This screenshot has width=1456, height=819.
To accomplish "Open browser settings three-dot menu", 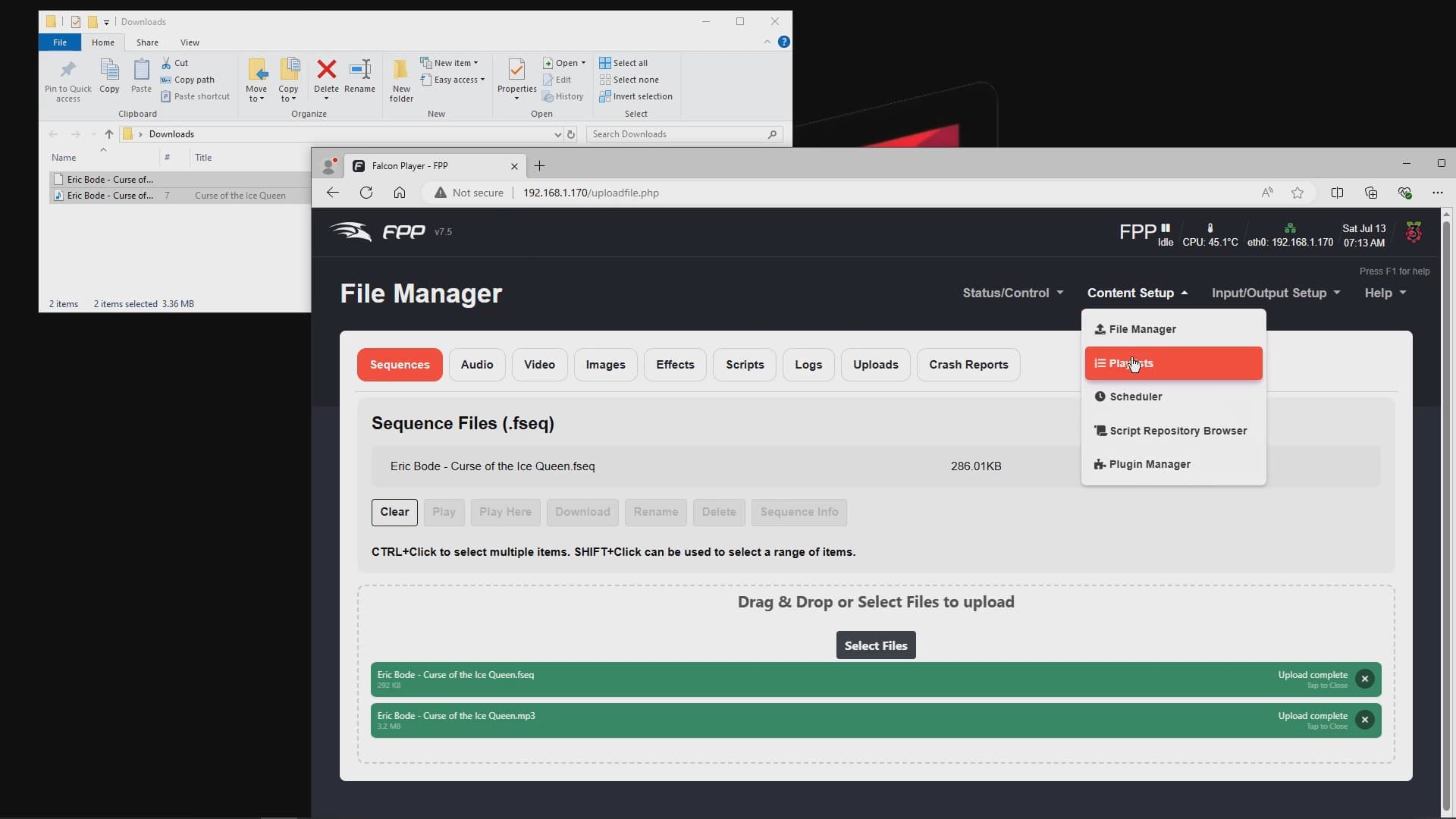I will coord(1437,193).
